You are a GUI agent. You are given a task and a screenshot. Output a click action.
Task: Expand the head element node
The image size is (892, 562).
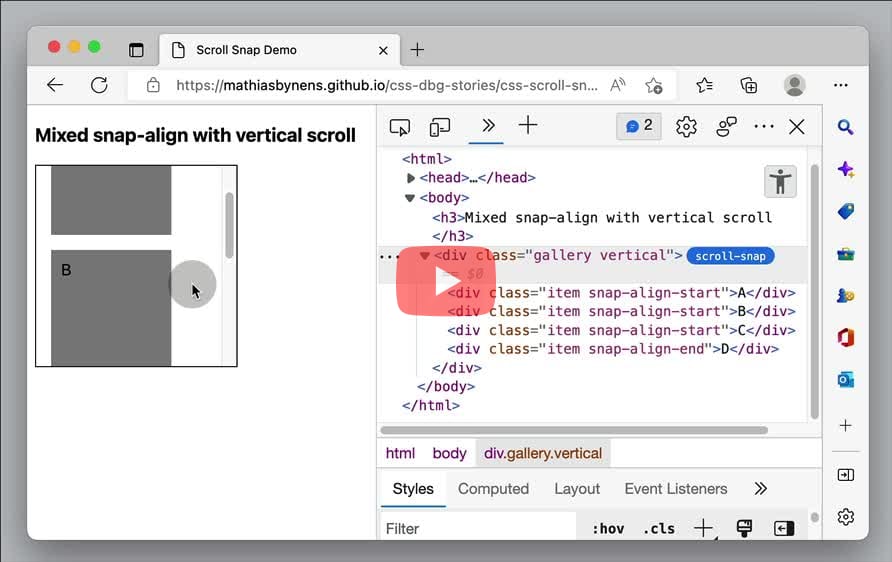411,178
